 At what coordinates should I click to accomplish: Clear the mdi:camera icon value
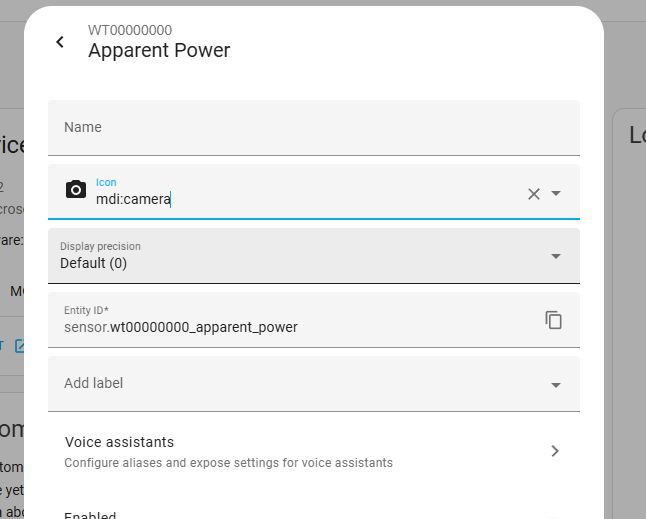pyautogui.click(x=534, y=193)
